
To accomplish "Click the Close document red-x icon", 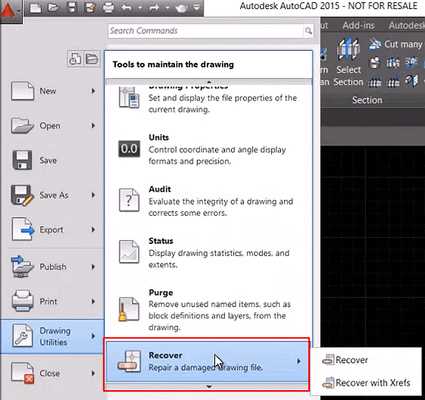I will tap(23, 373).
